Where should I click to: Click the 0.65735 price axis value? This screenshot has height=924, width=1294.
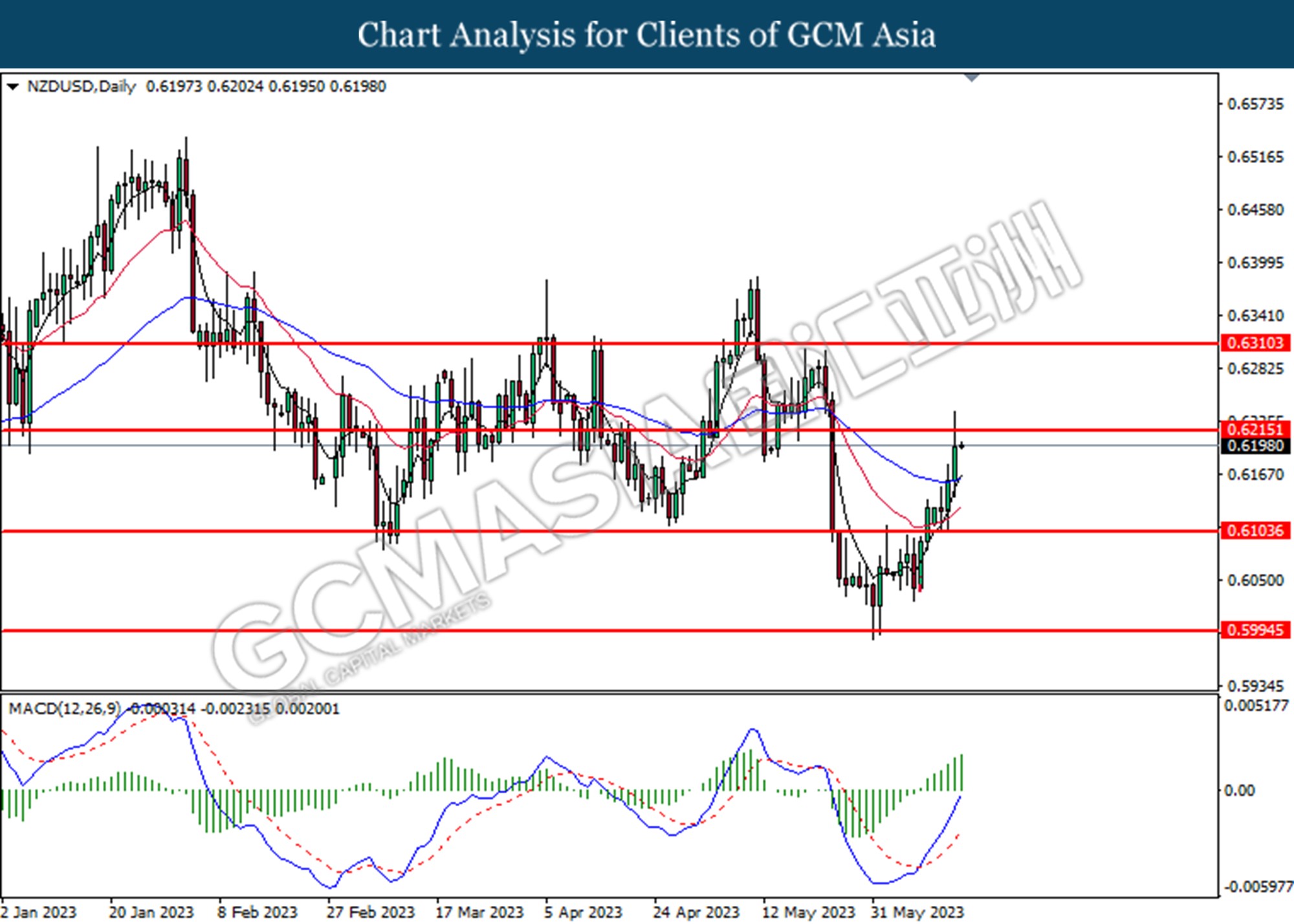point(1255,104)
